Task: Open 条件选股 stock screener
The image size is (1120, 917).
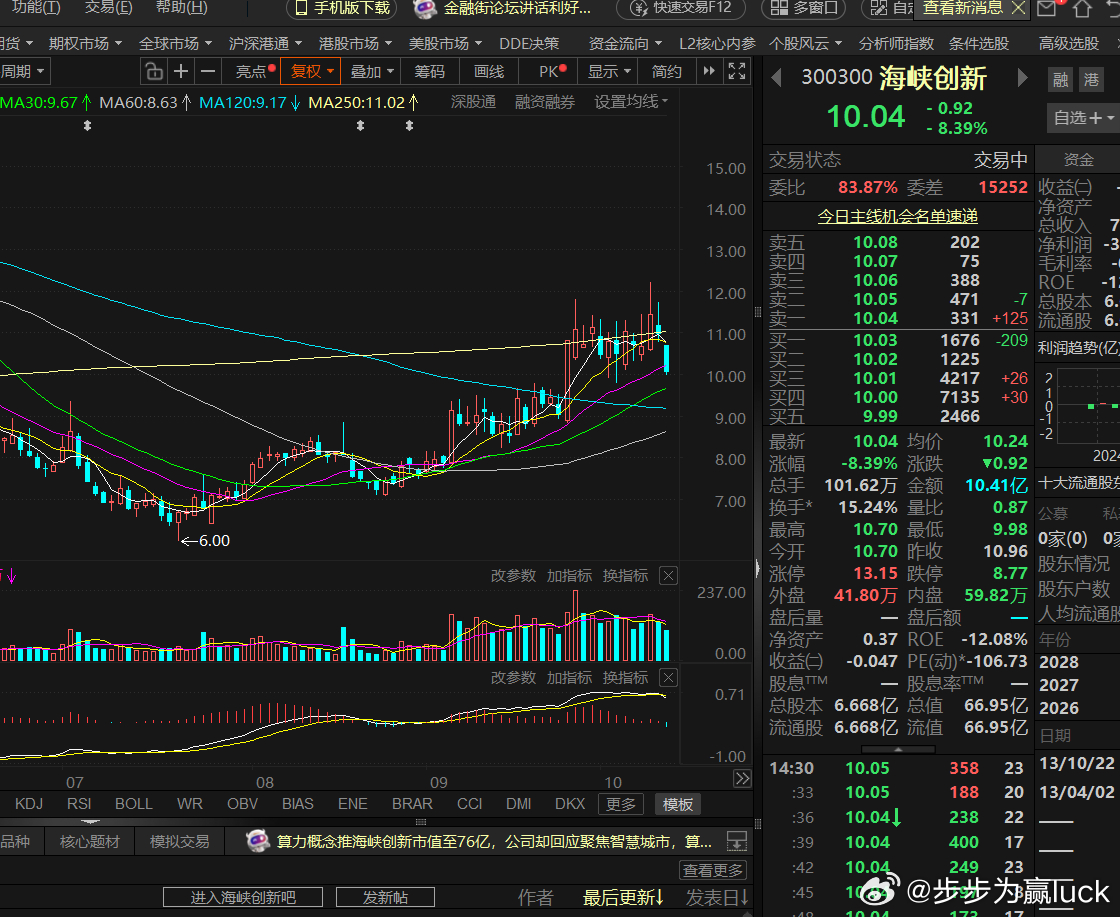Action: pos(979,44)
